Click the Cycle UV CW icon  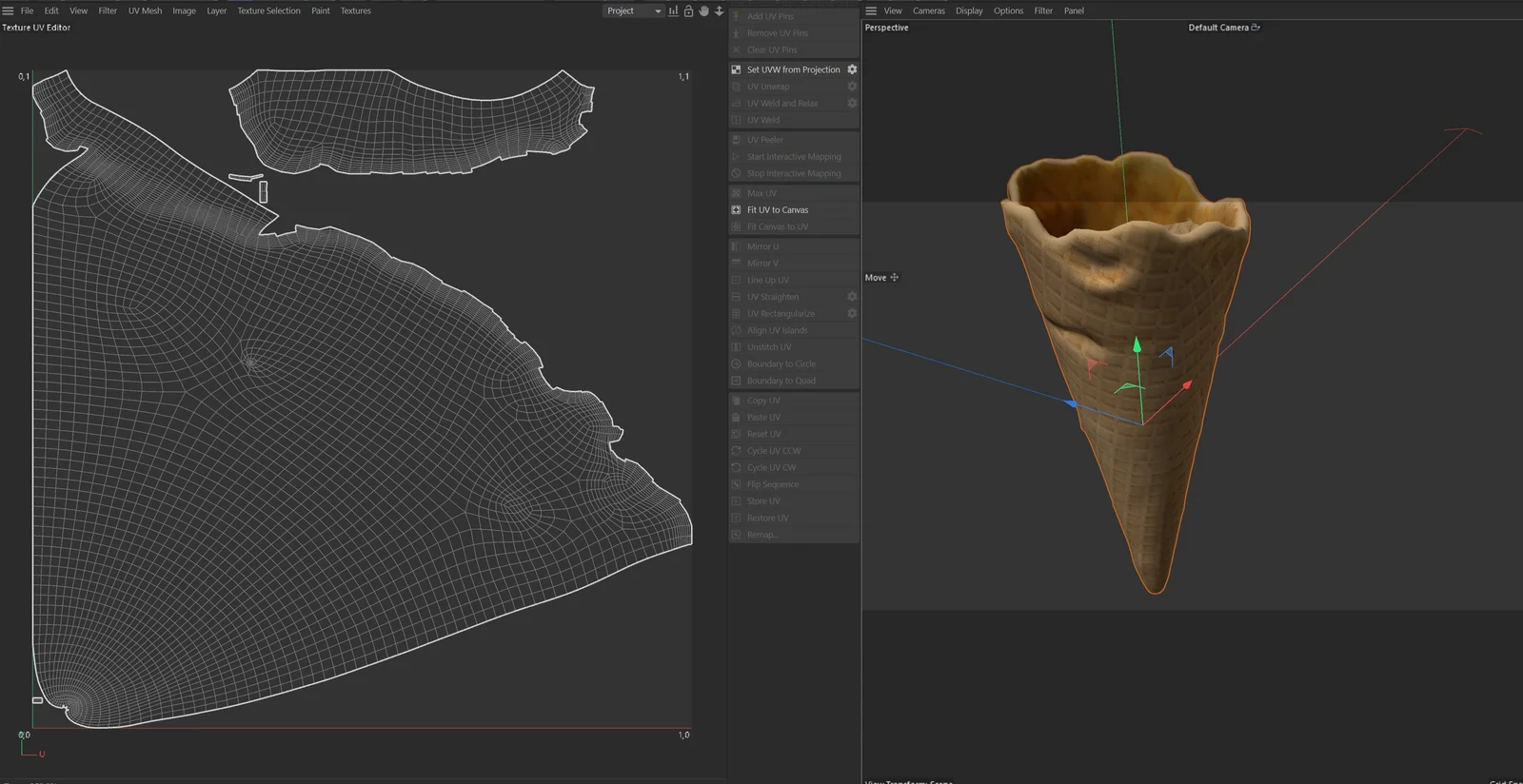pyautogui.click(x=736, y=467)
